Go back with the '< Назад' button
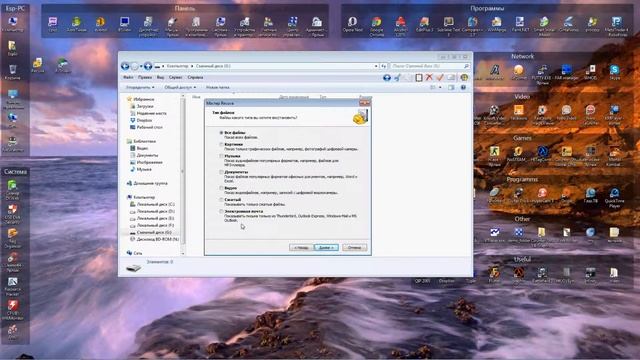Screen dimensions: 640x360 tap(301, 247)
